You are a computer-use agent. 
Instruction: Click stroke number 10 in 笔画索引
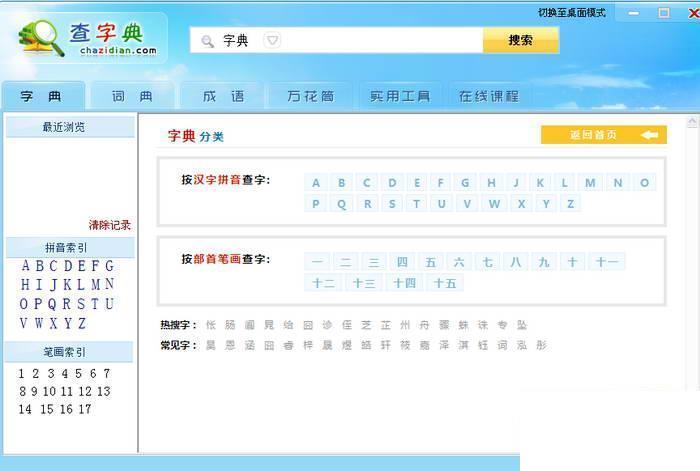[x=49, y=392]
